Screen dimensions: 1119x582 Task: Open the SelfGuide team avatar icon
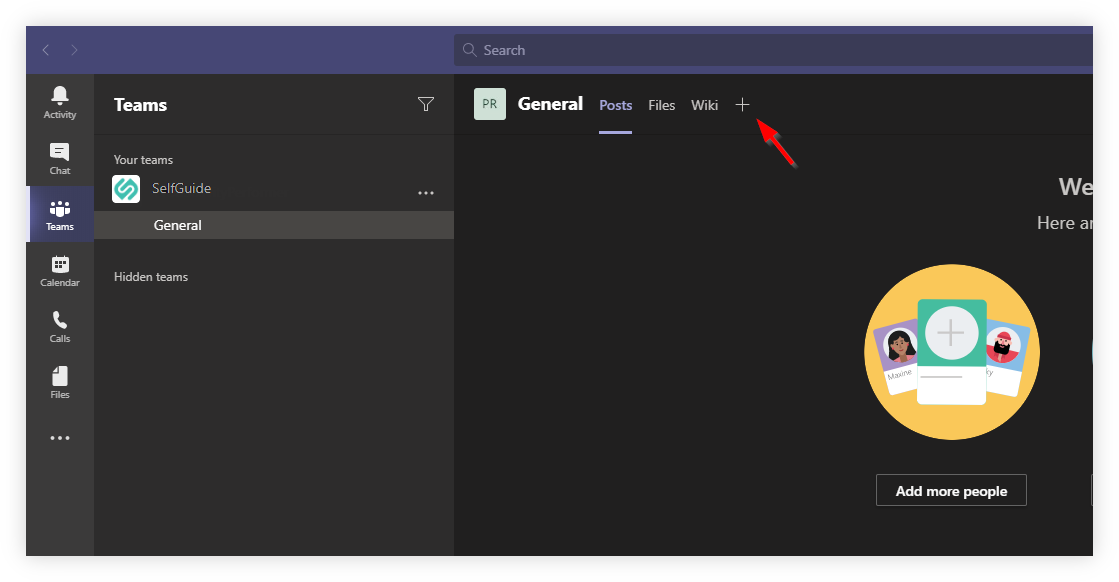[125, 188]
